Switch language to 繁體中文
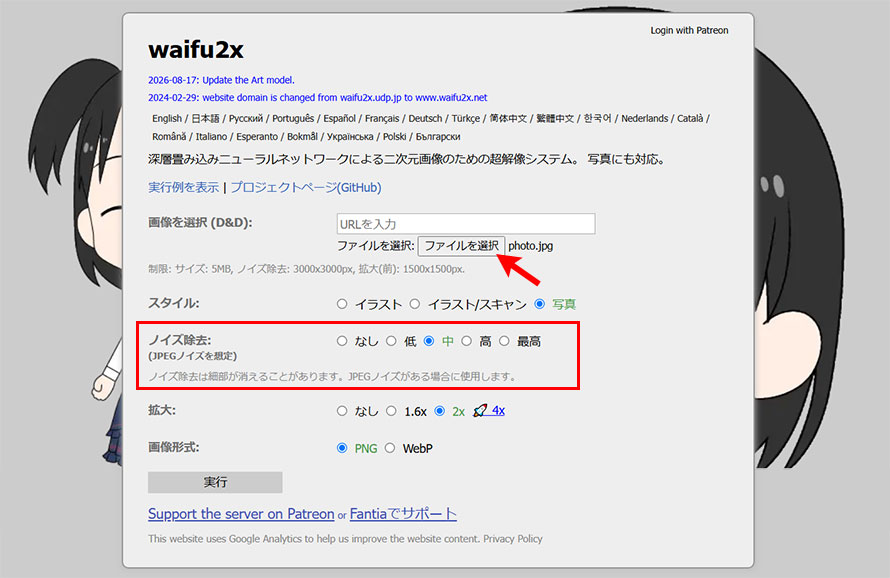Image resolution: width=890 pixels, height=578 pixels. (555, 118)
